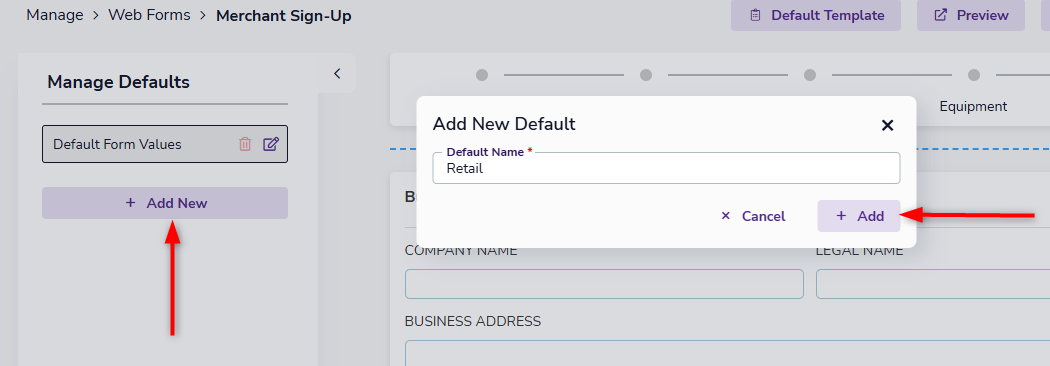This screenshot has width=1050, height=366.
Task: Close the Add New Default dialog
Action: [x=887, y=125]
